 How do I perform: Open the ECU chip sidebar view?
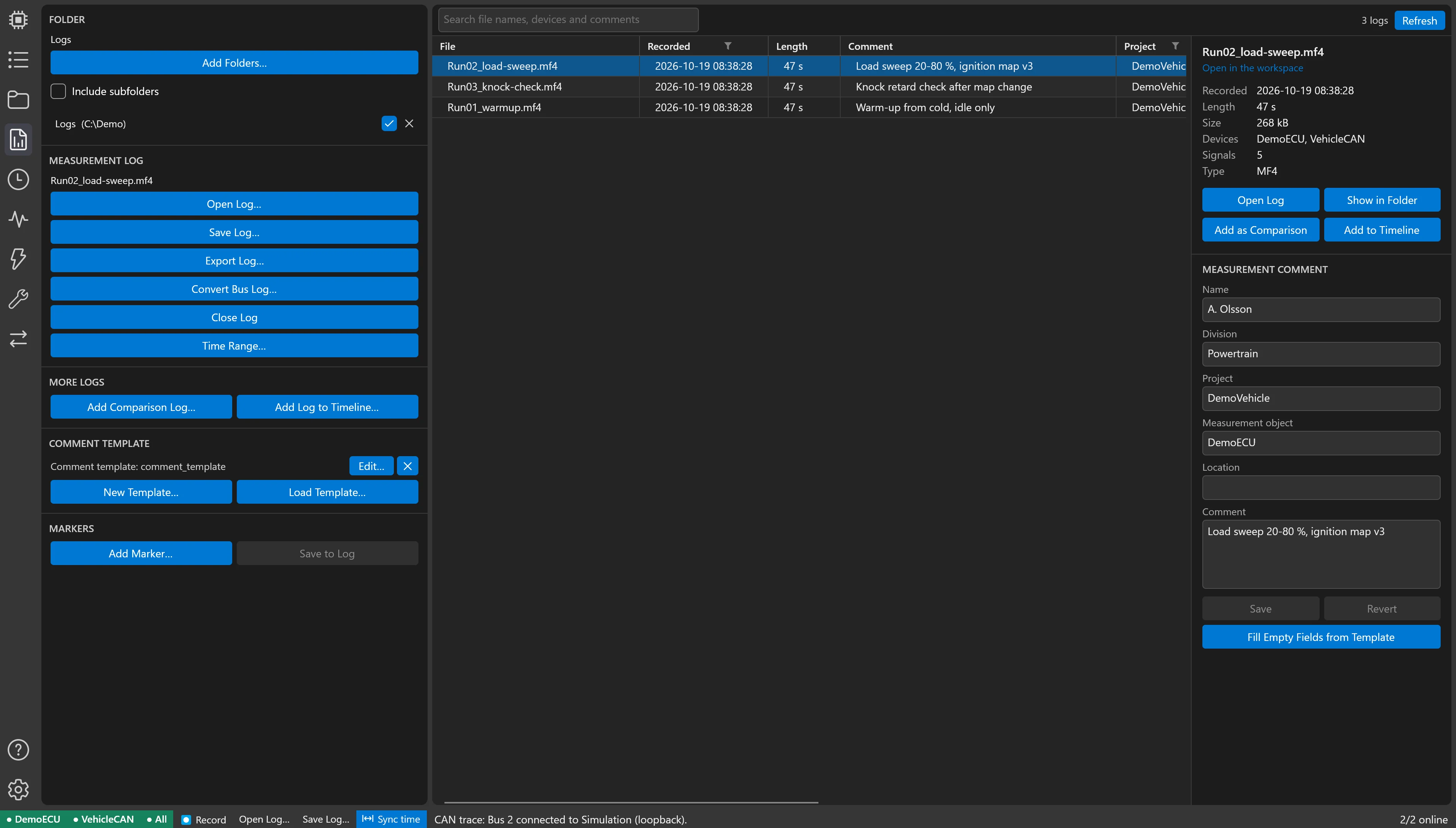click(18, 20)
